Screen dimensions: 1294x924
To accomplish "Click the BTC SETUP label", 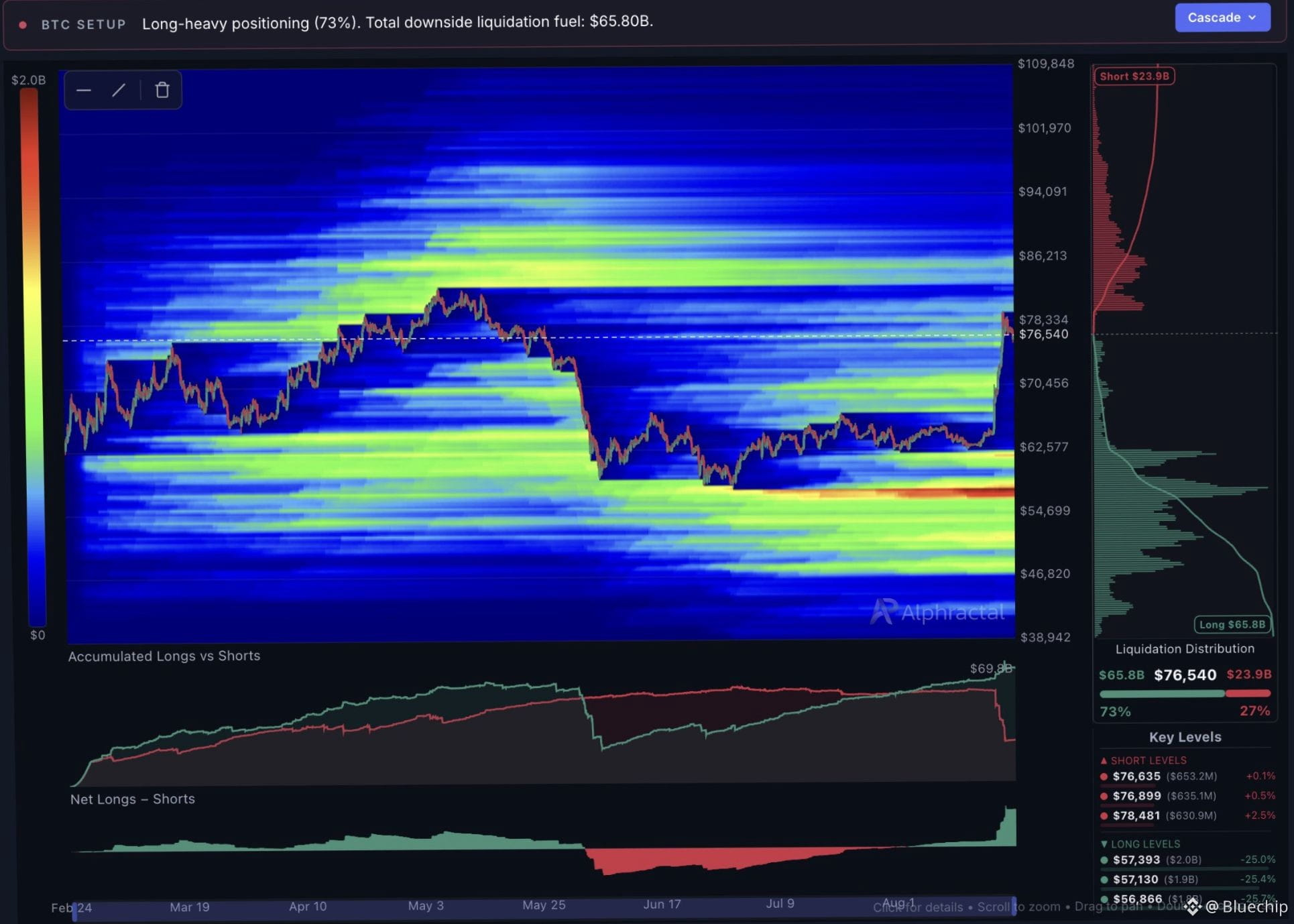I will (84, 25).
